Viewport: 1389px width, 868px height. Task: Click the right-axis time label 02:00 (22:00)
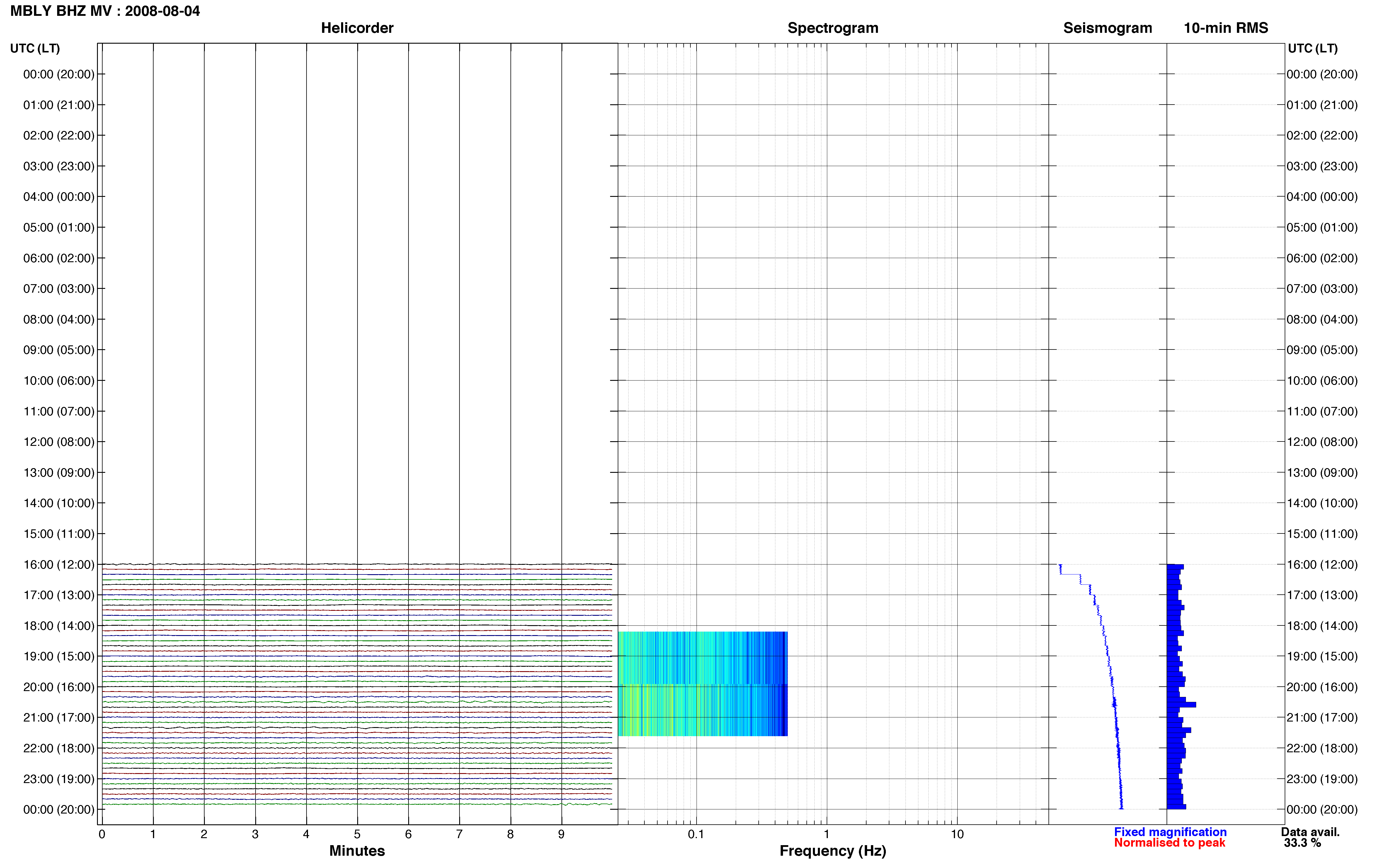[x=1322, y=135]
